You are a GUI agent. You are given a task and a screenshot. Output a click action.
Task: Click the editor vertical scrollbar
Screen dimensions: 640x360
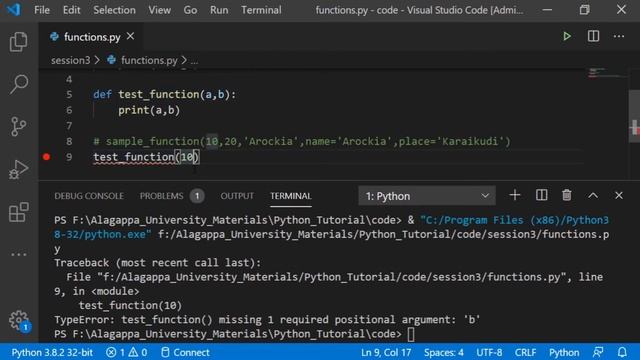[634, 116]
